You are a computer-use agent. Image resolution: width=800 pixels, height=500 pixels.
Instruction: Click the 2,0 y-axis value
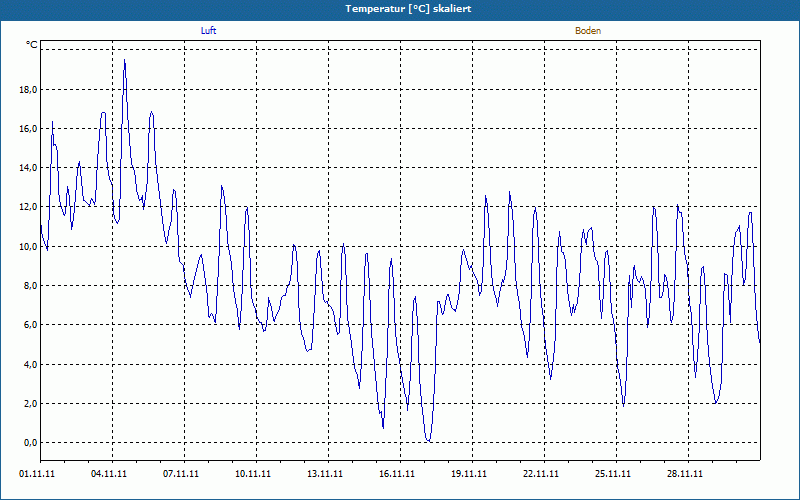[32, 404]
